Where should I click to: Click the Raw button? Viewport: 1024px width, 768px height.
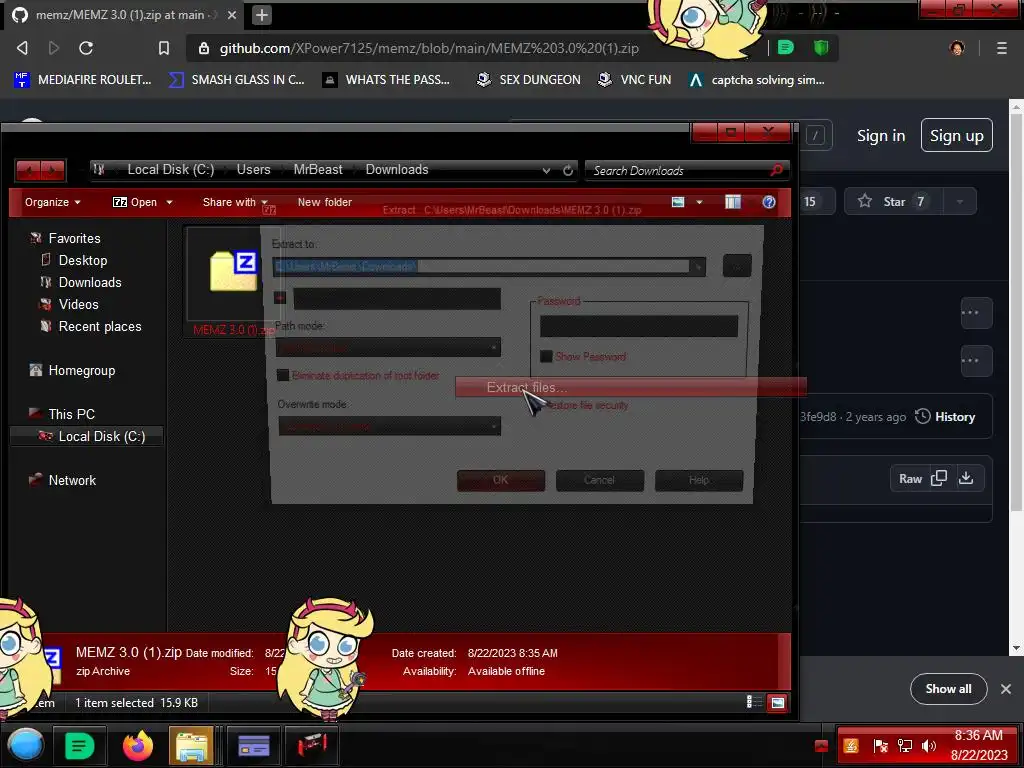pos(910,479)
